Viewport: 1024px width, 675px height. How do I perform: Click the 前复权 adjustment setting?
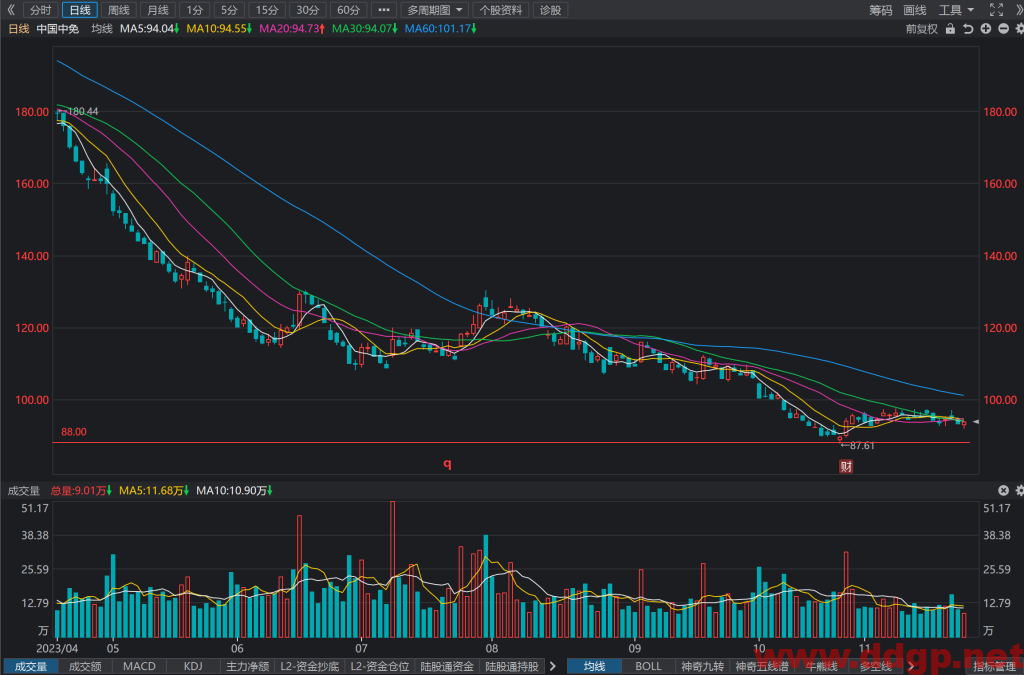[921, 29]
